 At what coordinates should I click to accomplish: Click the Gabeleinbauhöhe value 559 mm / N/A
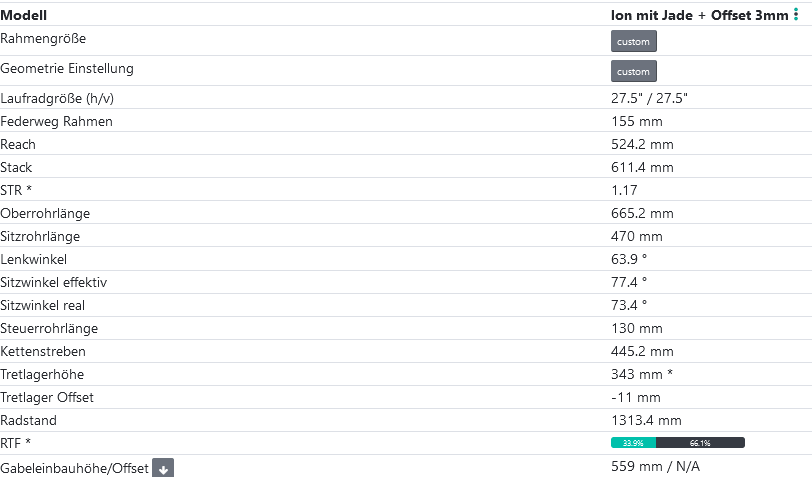click(x=655, y=466)
